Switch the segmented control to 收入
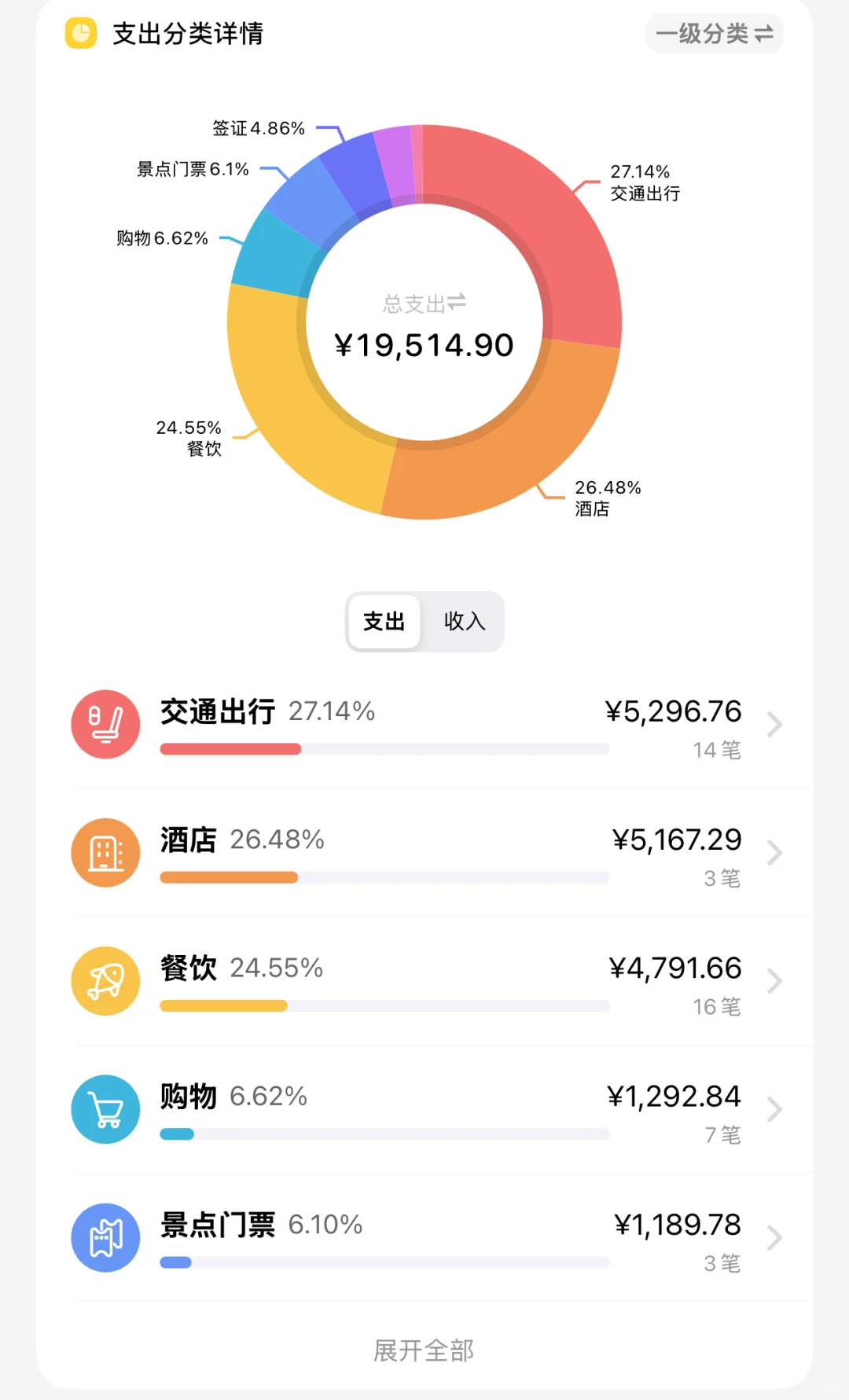Image resolution: width=849 pixels, height=1400 pixels. (x=464, y=621)
